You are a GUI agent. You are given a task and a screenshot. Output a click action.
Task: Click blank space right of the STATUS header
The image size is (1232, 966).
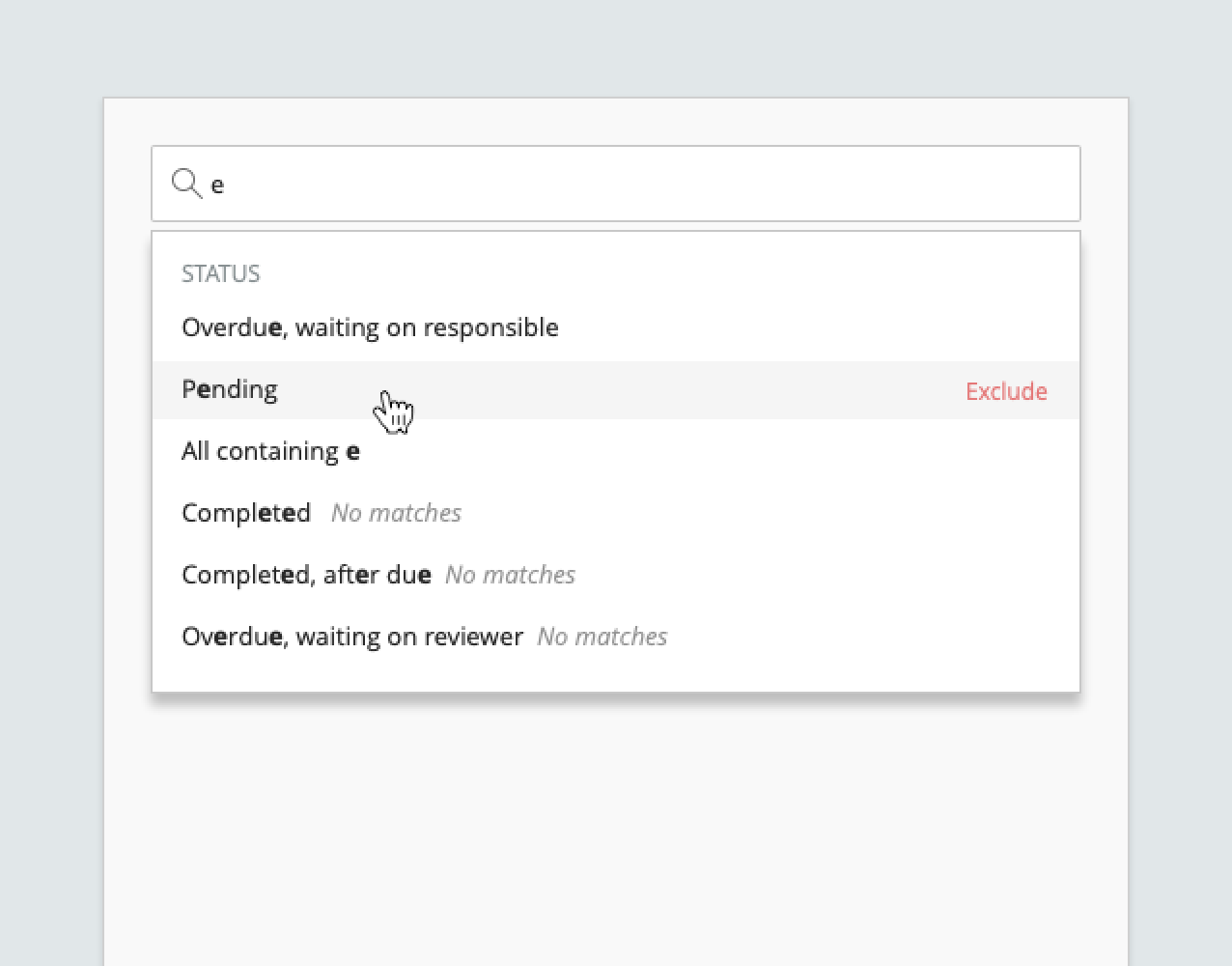pyautogui.click(x=676, y=273)
